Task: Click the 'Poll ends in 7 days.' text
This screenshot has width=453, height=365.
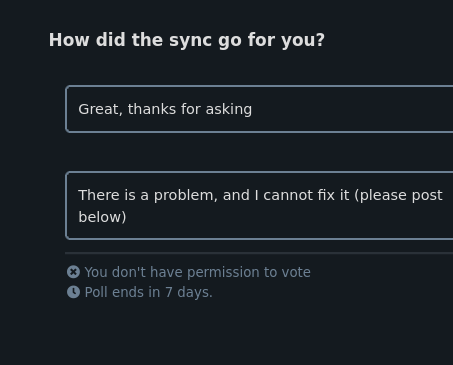Action: [148, 292]
